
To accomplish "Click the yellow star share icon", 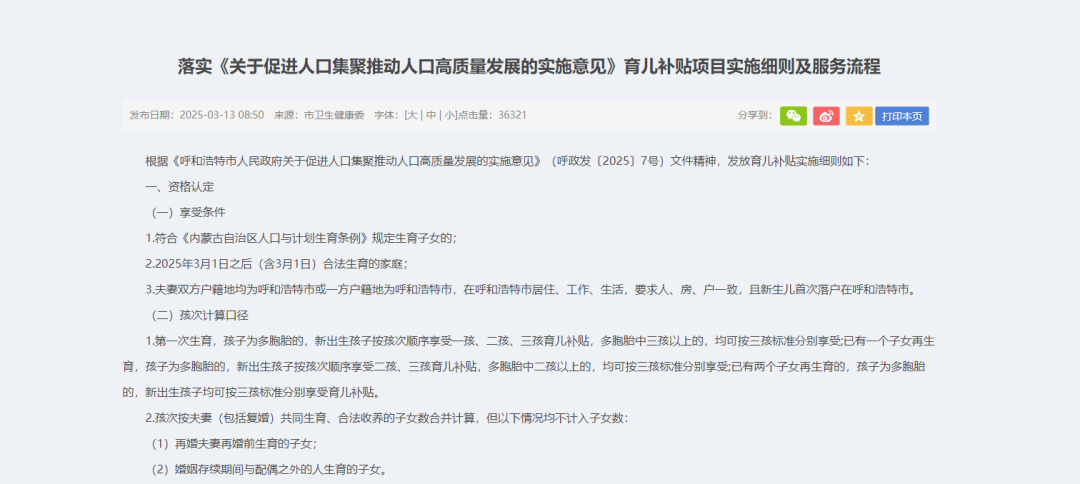I will pyautogui.click(x=859, y=116).
